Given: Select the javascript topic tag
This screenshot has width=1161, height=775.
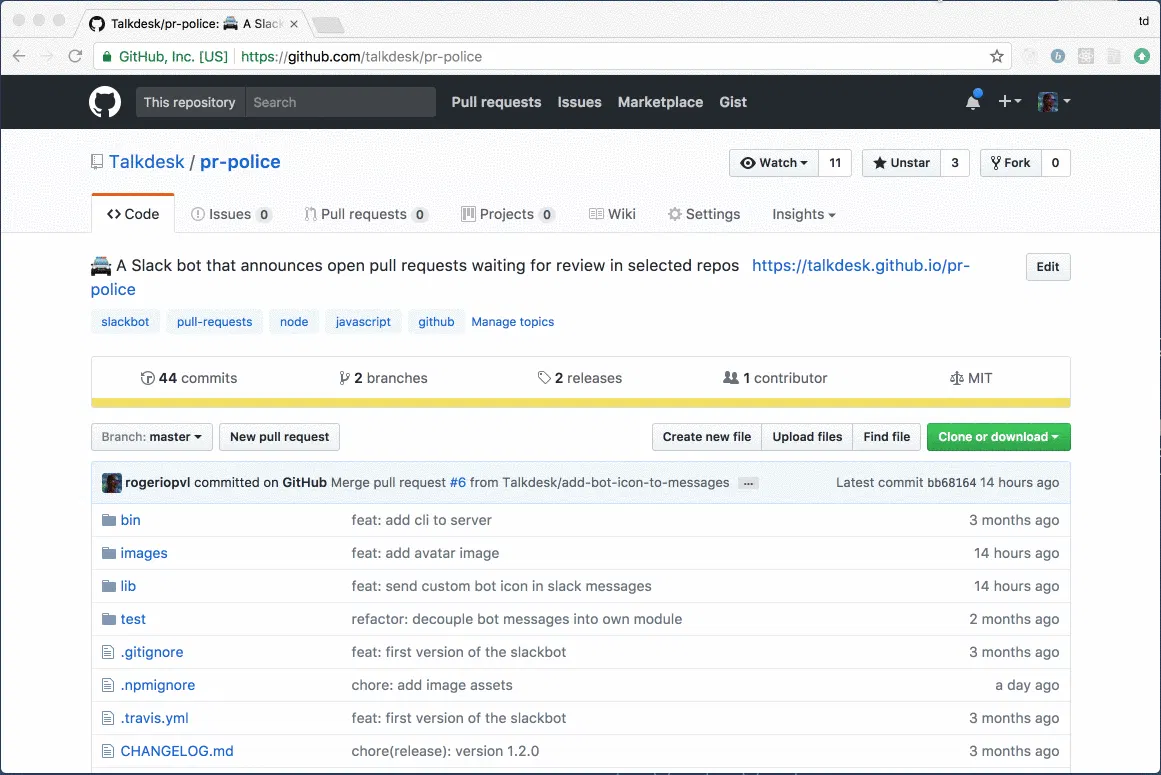Looking at the screenshot, I should (363, 322).
